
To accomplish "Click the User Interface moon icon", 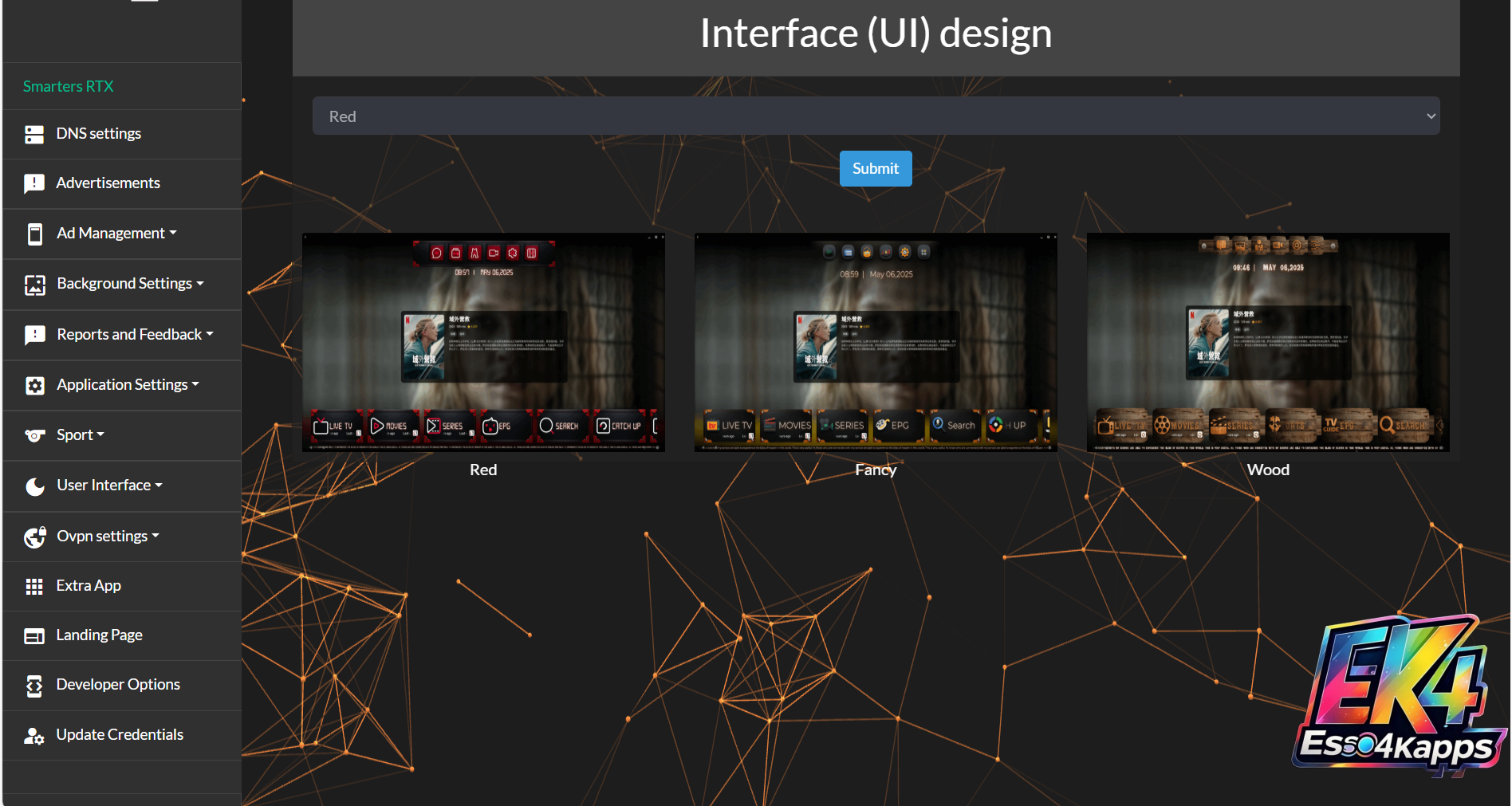I will (34, 486).
